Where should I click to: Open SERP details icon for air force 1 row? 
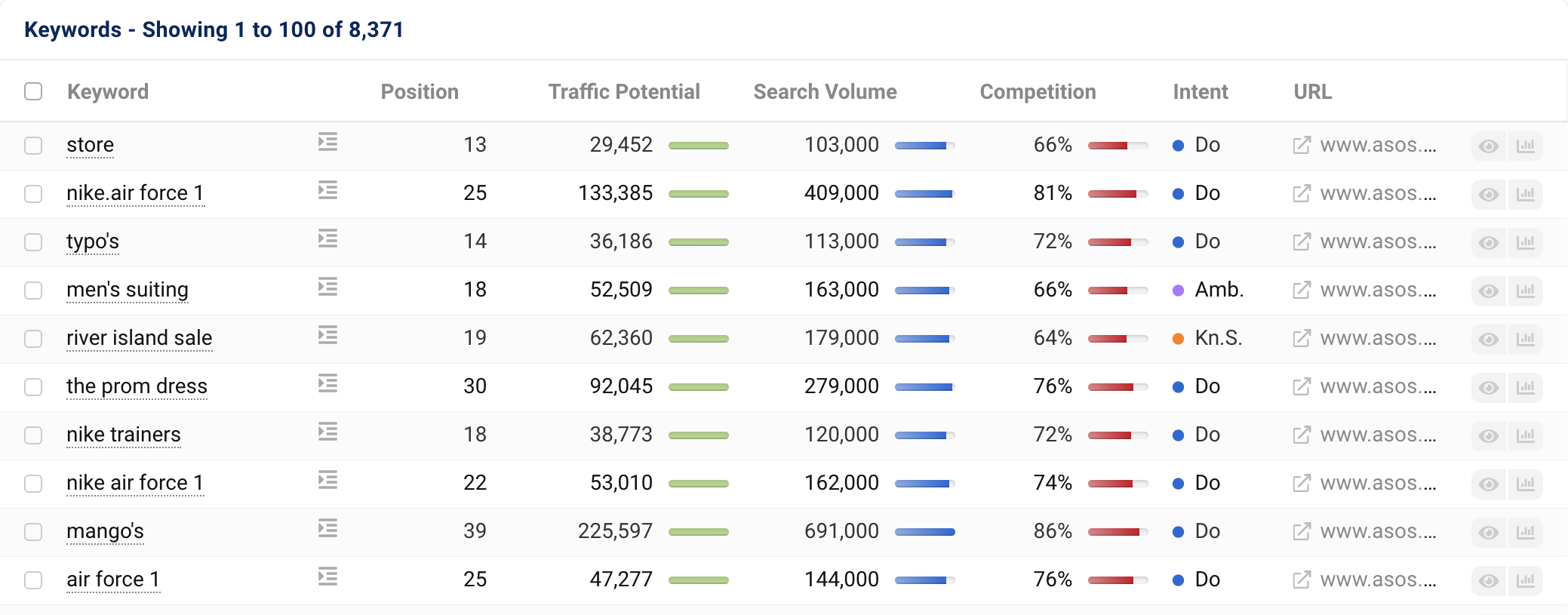point(327,577)
